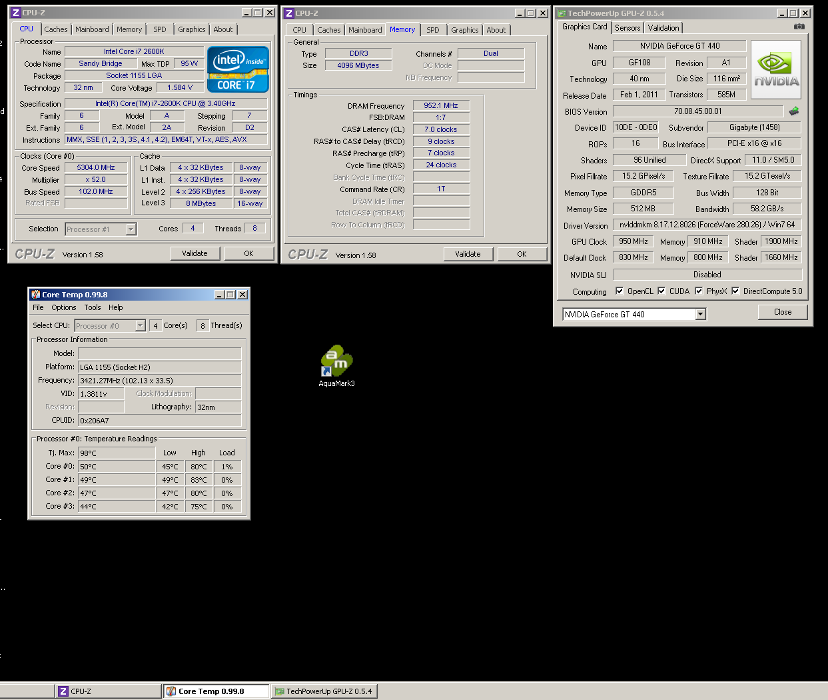Viewport: 828px width, 700px height.
Task: Click the GPU Clock 950 MHz value
Action: click(633, 241)
